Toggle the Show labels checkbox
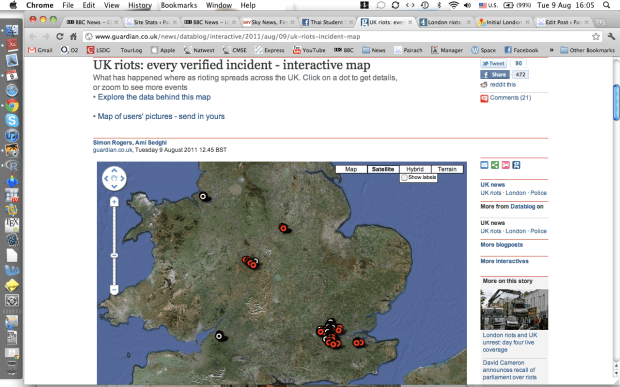620x387 pixels. pyautogui.click(x=404, y=178)
